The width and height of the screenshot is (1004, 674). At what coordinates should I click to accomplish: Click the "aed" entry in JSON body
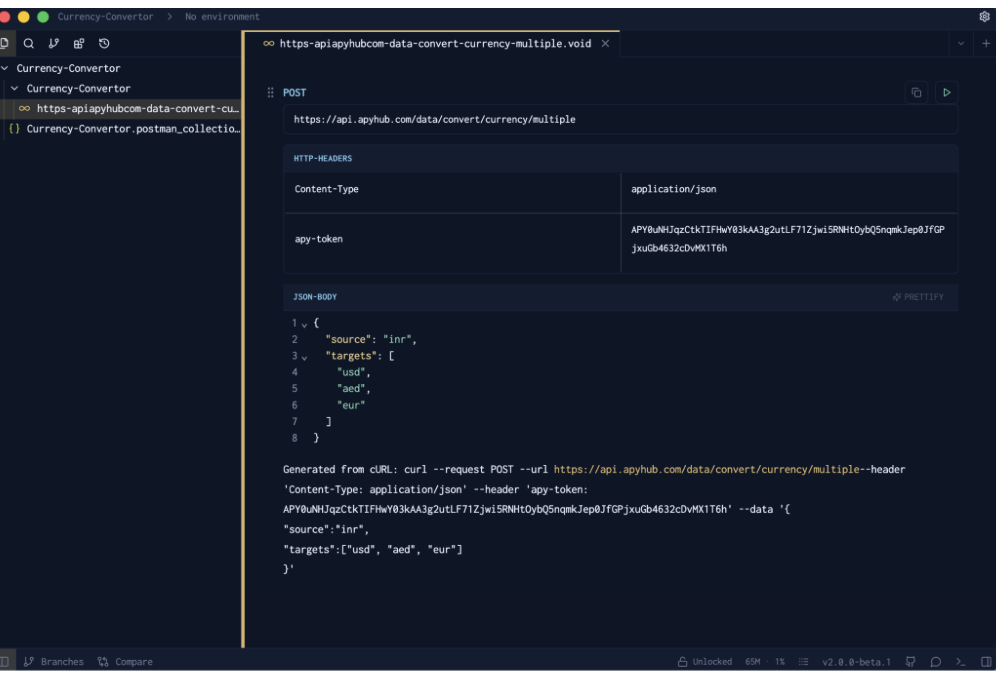coord(352,389)
